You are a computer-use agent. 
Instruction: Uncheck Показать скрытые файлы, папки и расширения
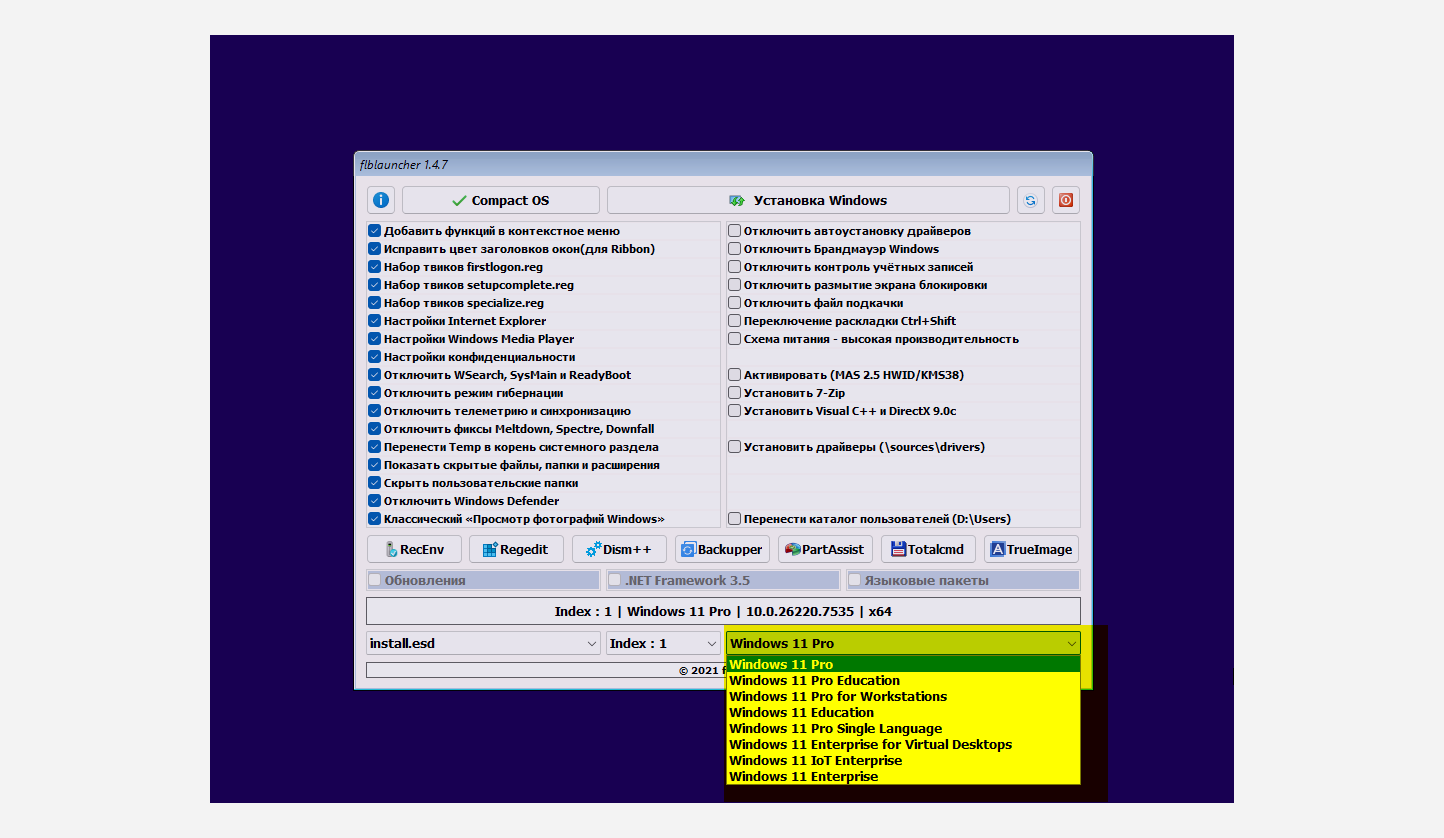click(375, 465)
